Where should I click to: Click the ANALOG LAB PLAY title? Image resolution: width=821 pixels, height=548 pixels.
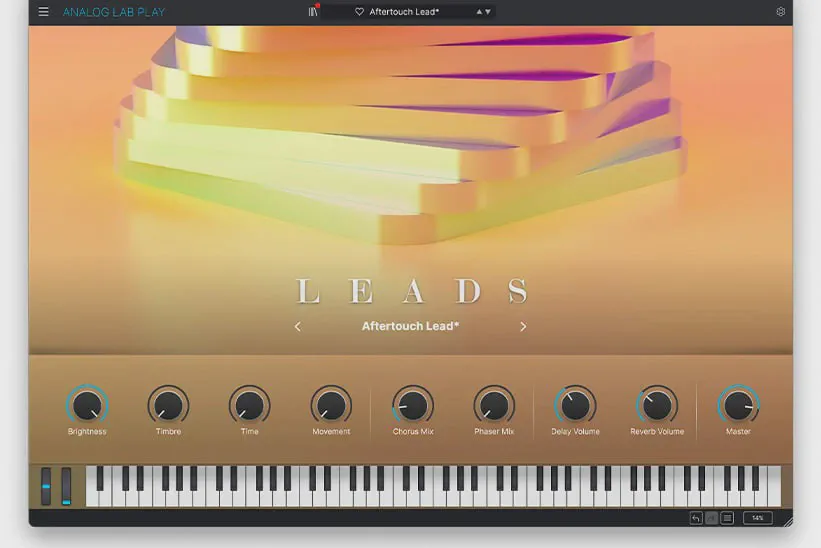tap(114, 12)
